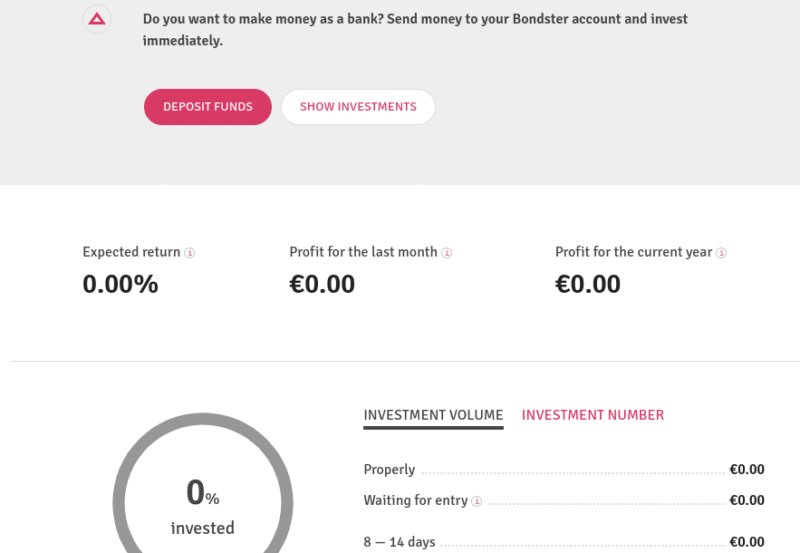Click the 0.00% expected return value
Viewport: 800px width, 553px height.
pos(120,284)
